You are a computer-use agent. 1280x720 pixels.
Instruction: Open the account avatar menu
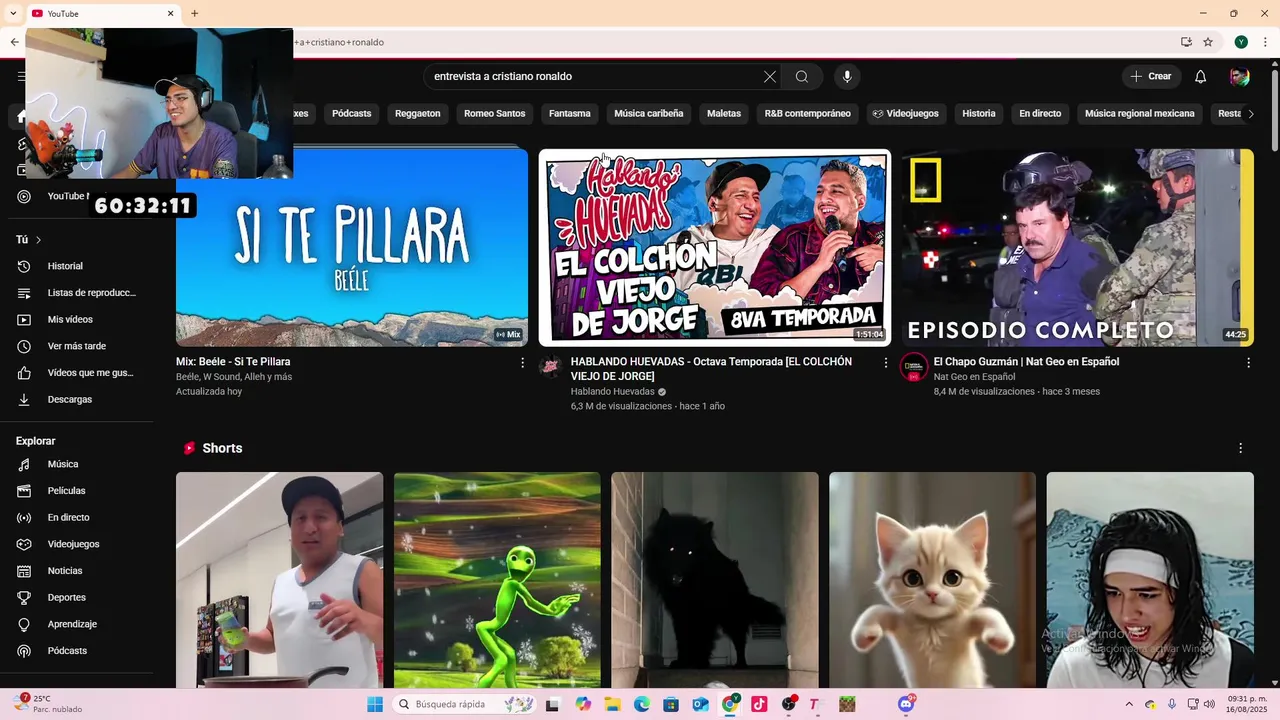pos(1240,77)
